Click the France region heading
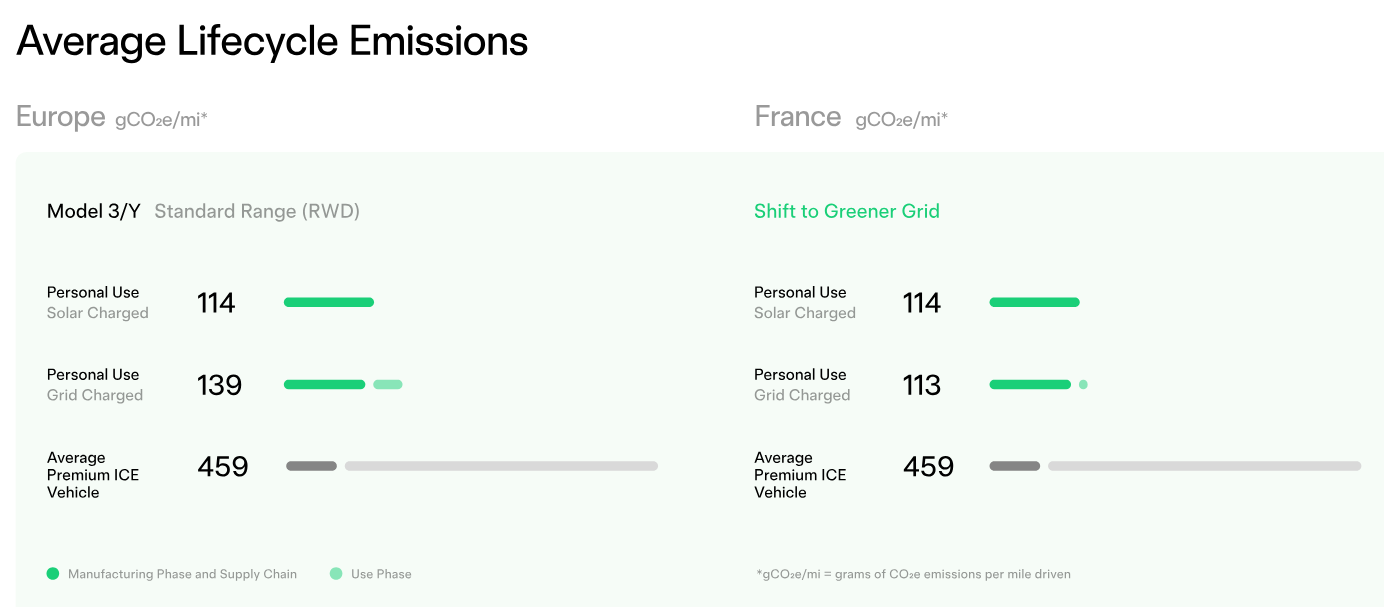This screenshot has height=607, width=1384. 798,117
